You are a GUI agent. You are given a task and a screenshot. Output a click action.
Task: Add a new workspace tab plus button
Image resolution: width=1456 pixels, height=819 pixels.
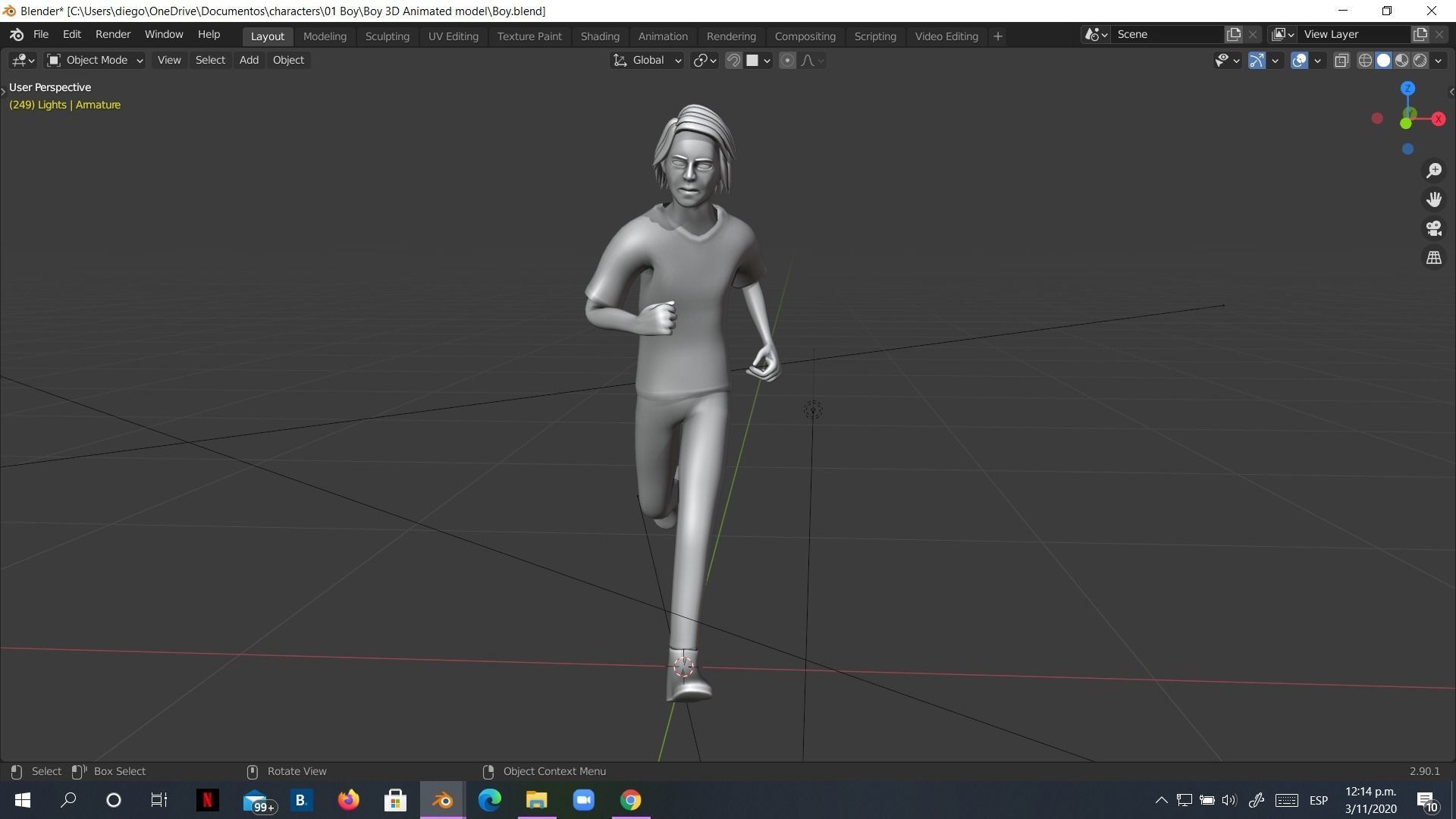(998, 36)
